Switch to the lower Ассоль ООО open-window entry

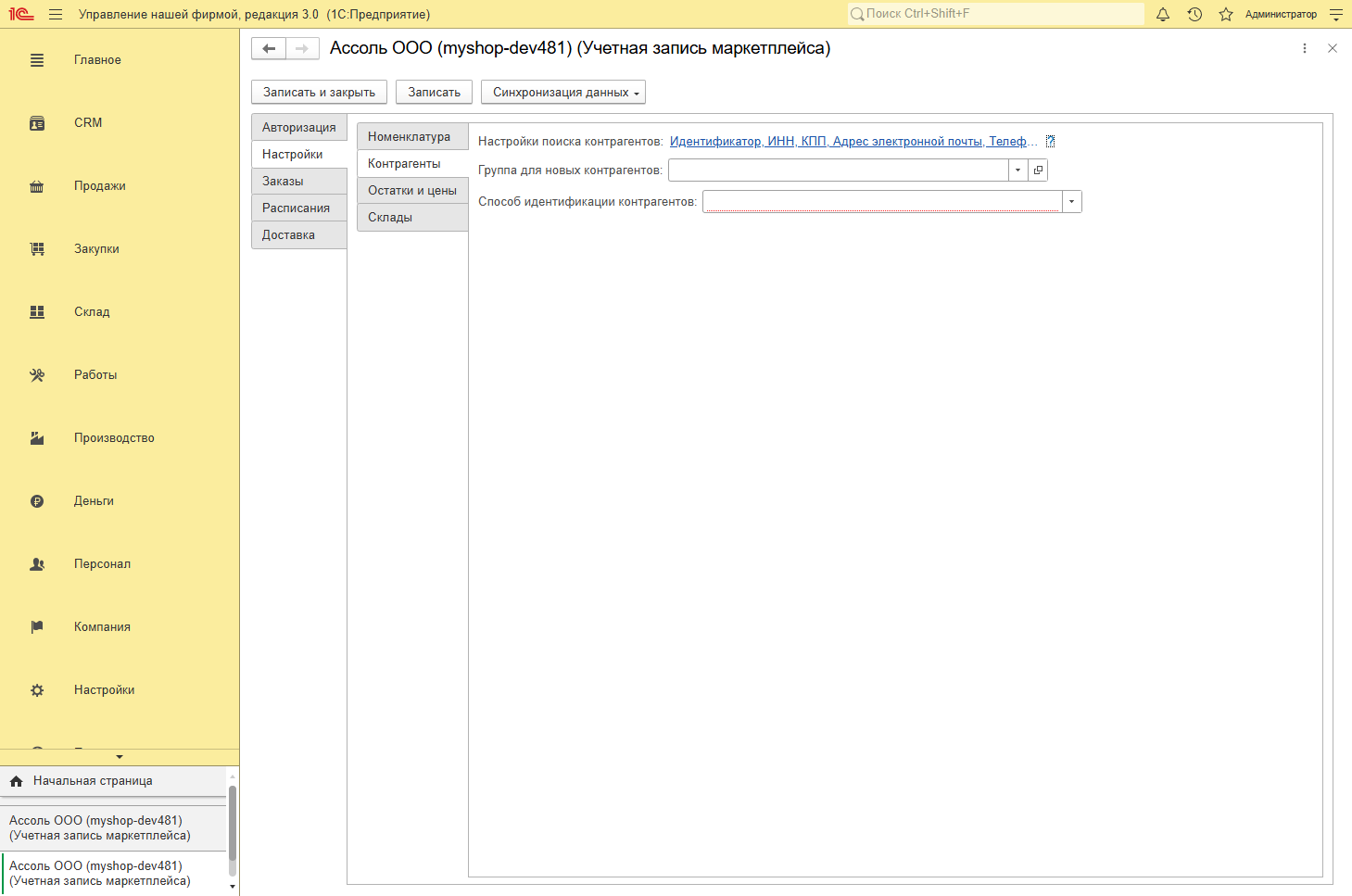(113, 874)
